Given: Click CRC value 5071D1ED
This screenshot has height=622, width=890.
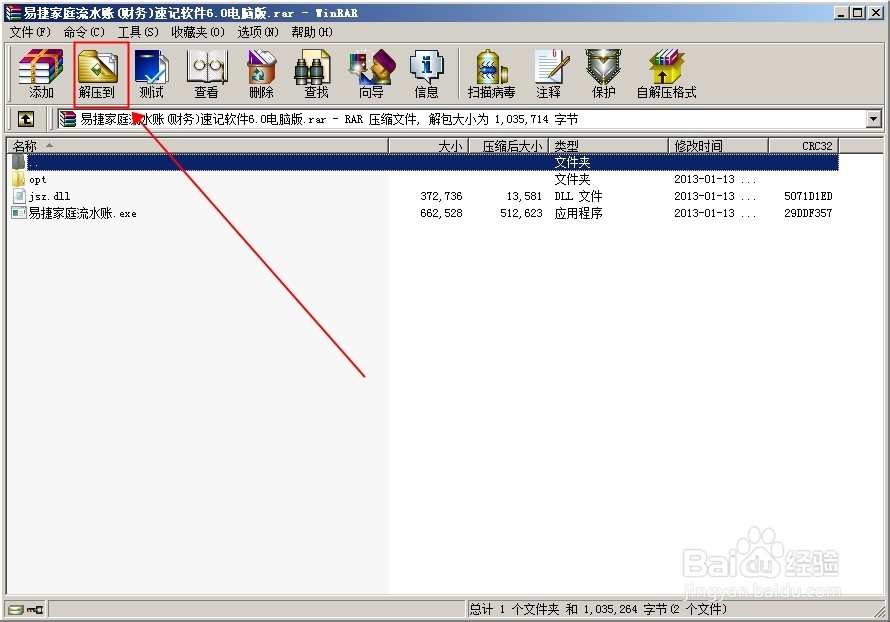Looking at the screenshot, I should click(x=808, y=196).
